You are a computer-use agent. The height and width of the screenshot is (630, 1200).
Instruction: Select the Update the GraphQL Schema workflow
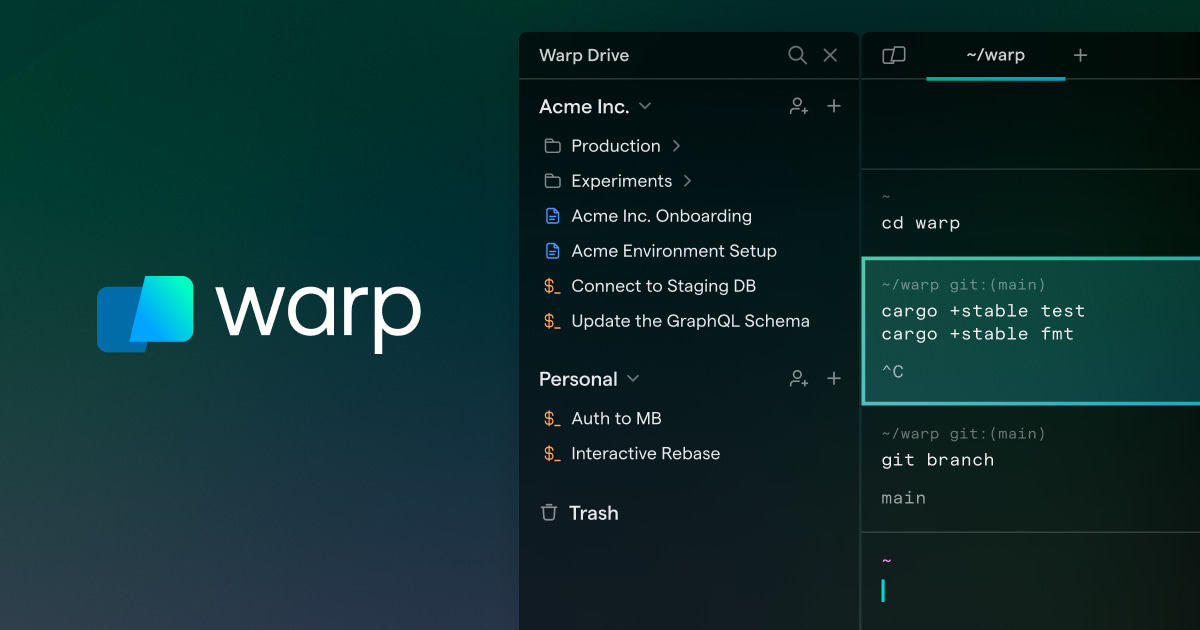pos(690,321)
